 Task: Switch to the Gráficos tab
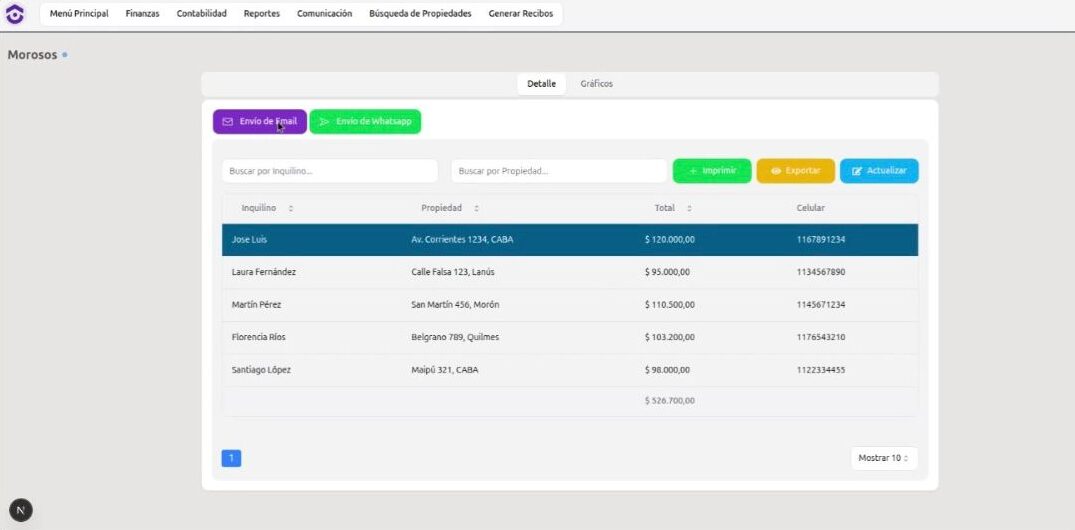[597, 84]
